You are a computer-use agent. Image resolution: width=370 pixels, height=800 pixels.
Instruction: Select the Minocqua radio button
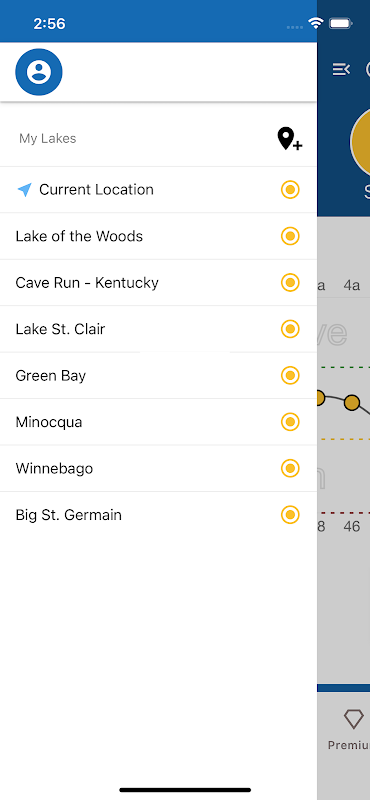(290, 422)
